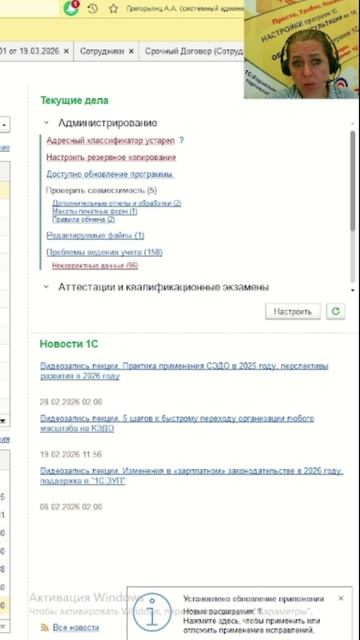Open Адресный классификатор устарел link
Screen dimensions: 360x640
[111, 140]
